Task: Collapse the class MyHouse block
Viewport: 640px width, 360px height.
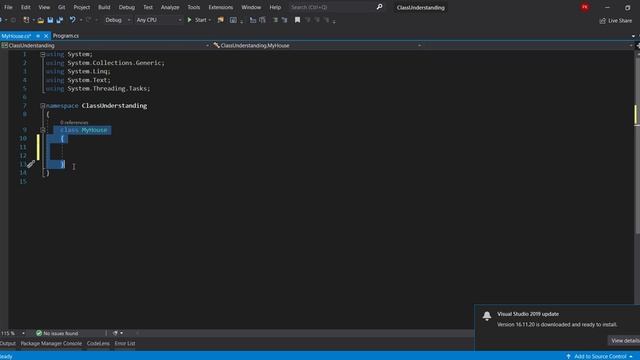Action: [42, 130]
